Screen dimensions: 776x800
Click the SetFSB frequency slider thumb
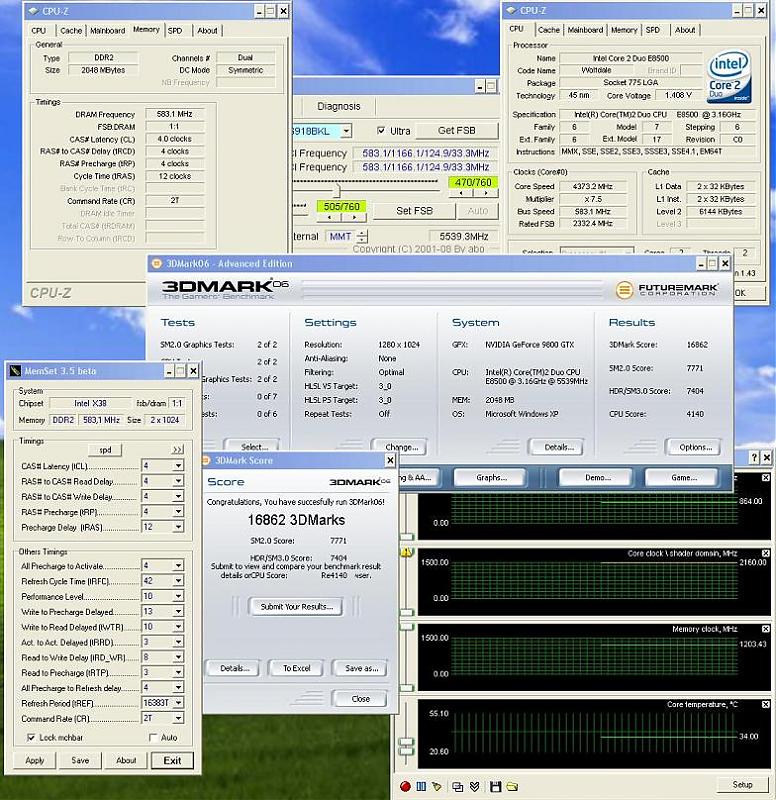point(337,190)
